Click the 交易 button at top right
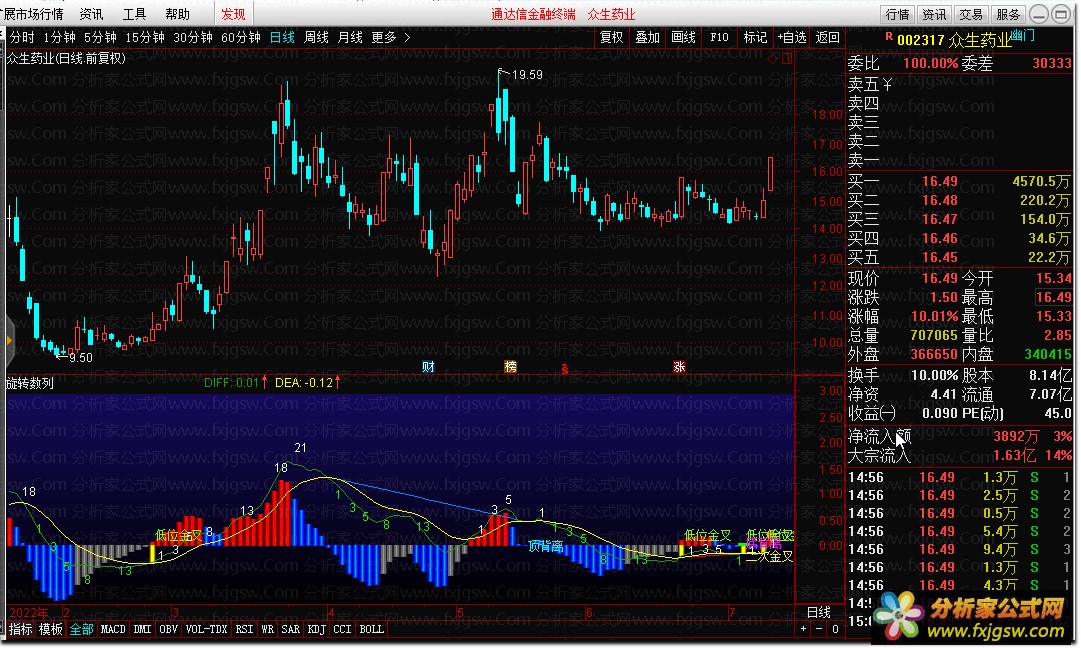 tap(971, 14)
